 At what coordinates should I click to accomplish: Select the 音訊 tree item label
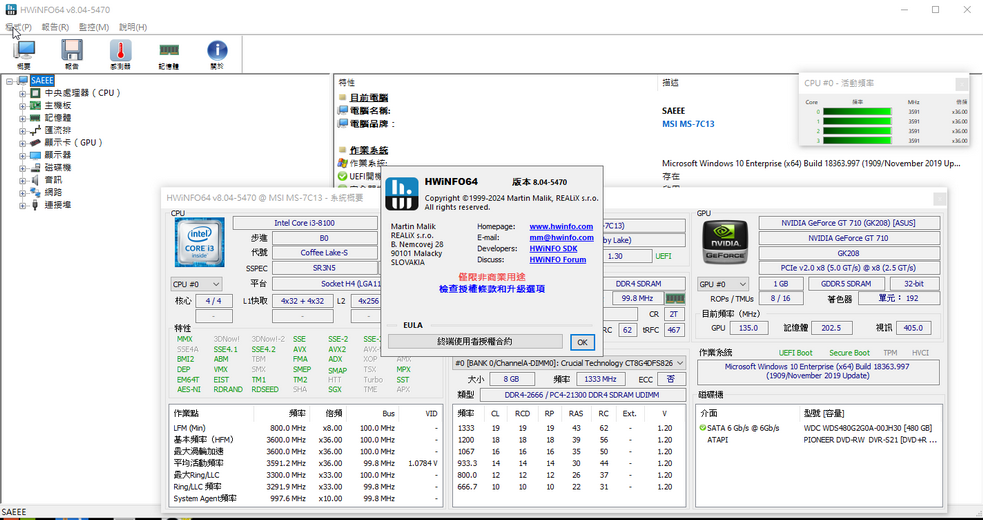(53, 180)
